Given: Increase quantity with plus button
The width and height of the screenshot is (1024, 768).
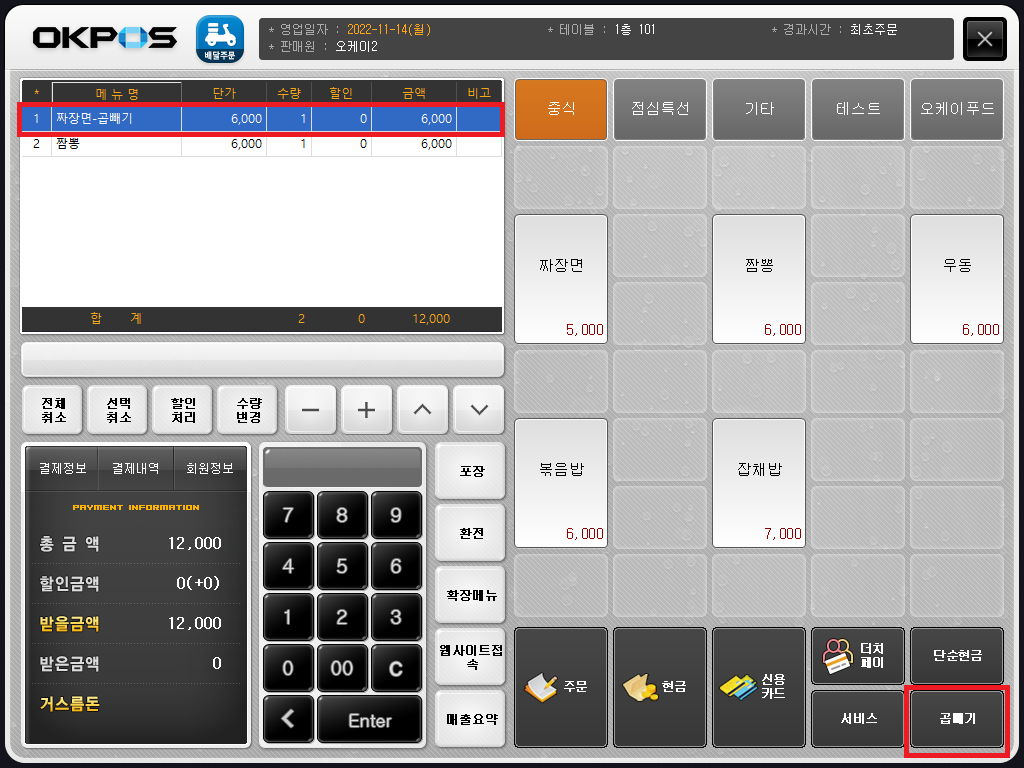Looking at the screenshot, I should pos(367,410).
